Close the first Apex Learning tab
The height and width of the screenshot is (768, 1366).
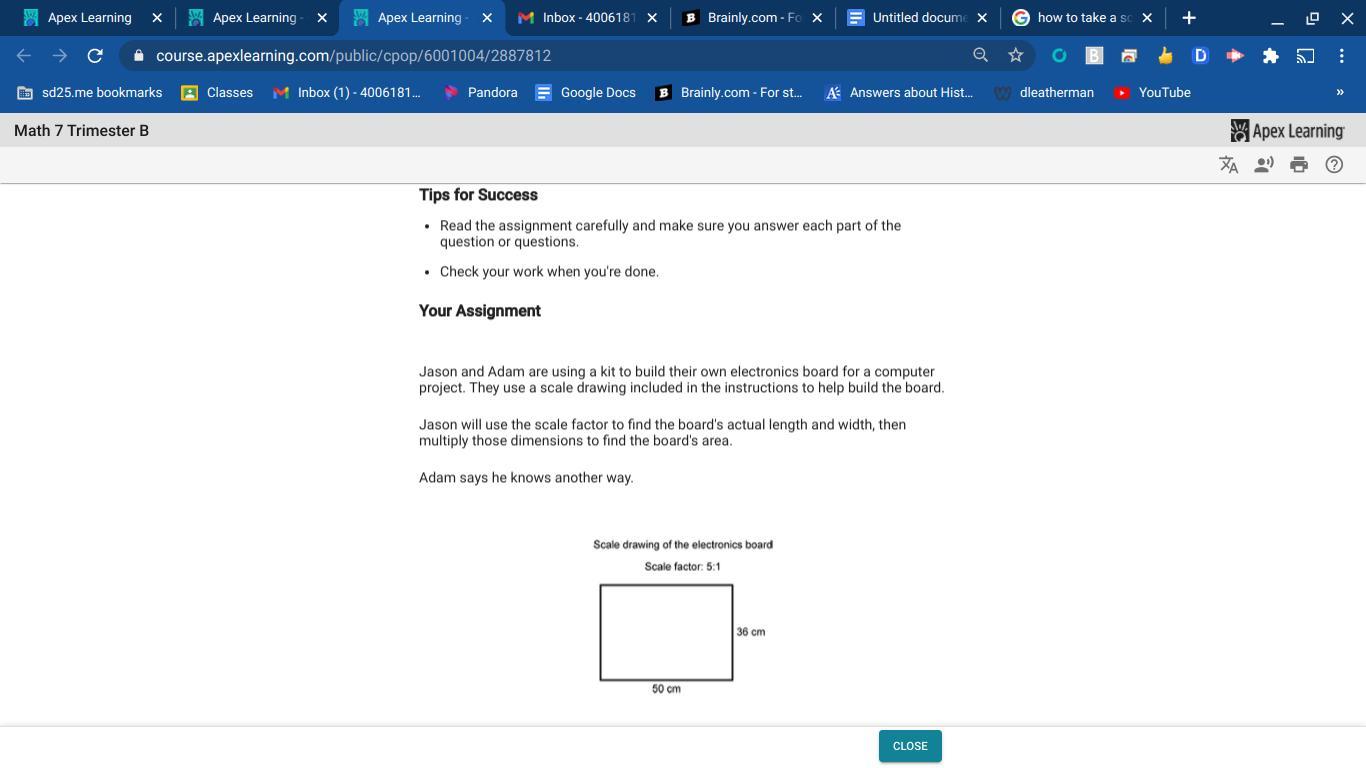(x=157, y=18)
